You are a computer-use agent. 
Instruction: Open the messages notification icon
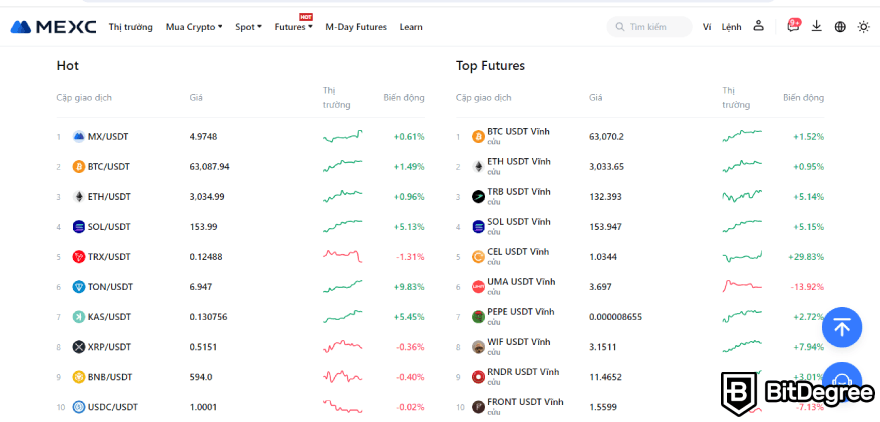click(794, 26)
